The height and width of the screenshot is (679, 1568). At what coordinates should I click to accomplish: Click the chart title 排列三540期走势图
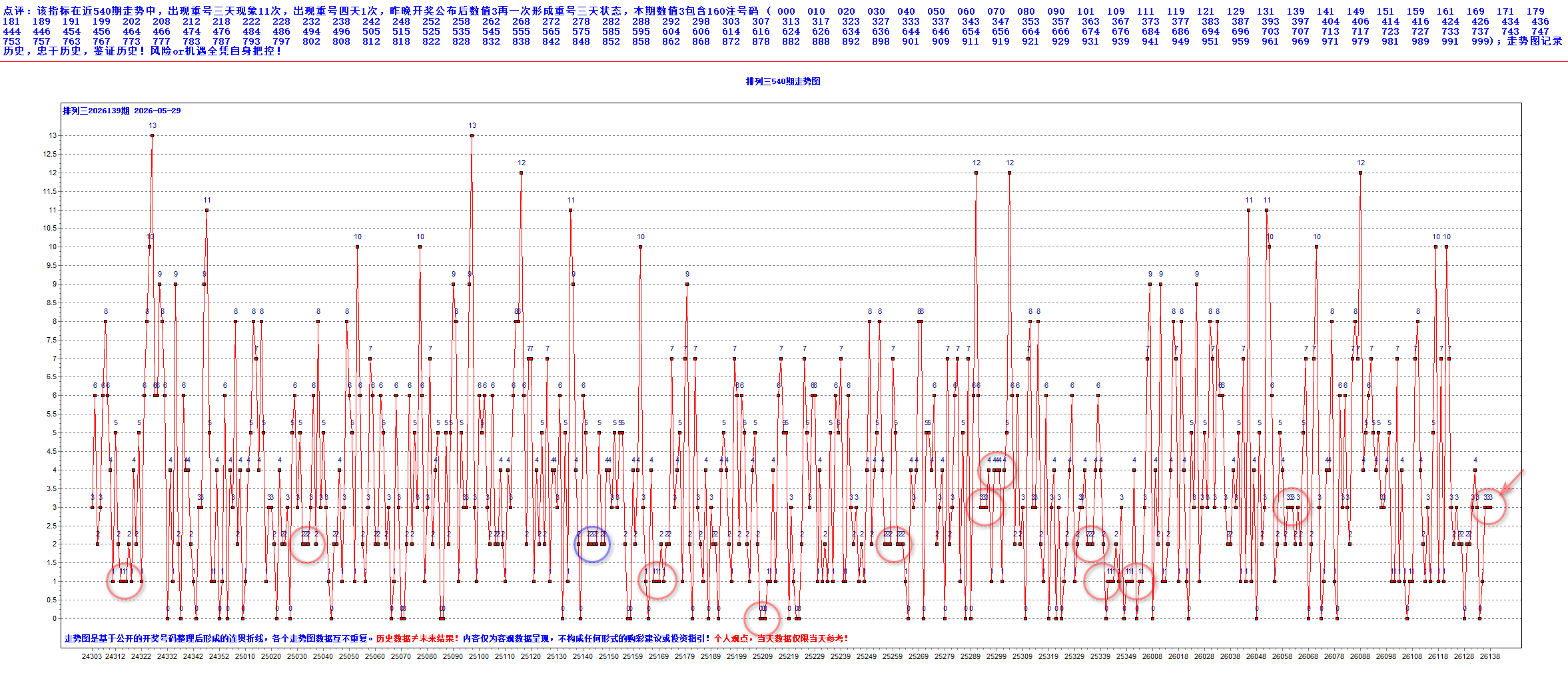(x=783, y=81)
